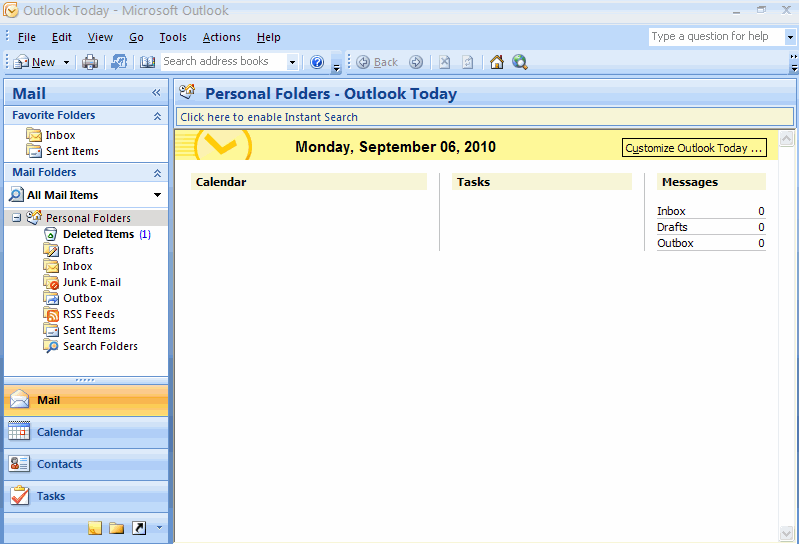Click the Type a question for help box
This screenshot has width=800, height=550.
click(717, 37)
